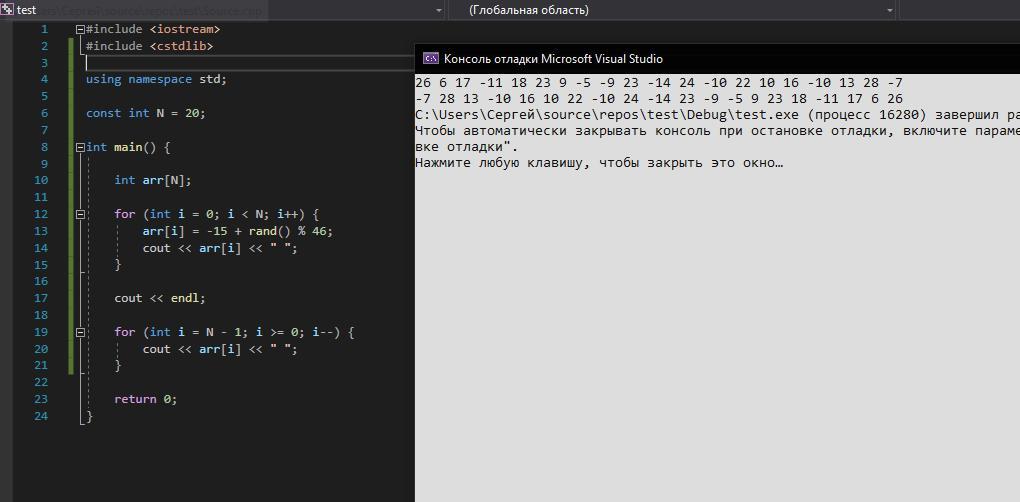Image resolution: width=1020 pixels, height=502 pixels.
Task: Click line number 13 in the gutter
Action: pos(41,231)
